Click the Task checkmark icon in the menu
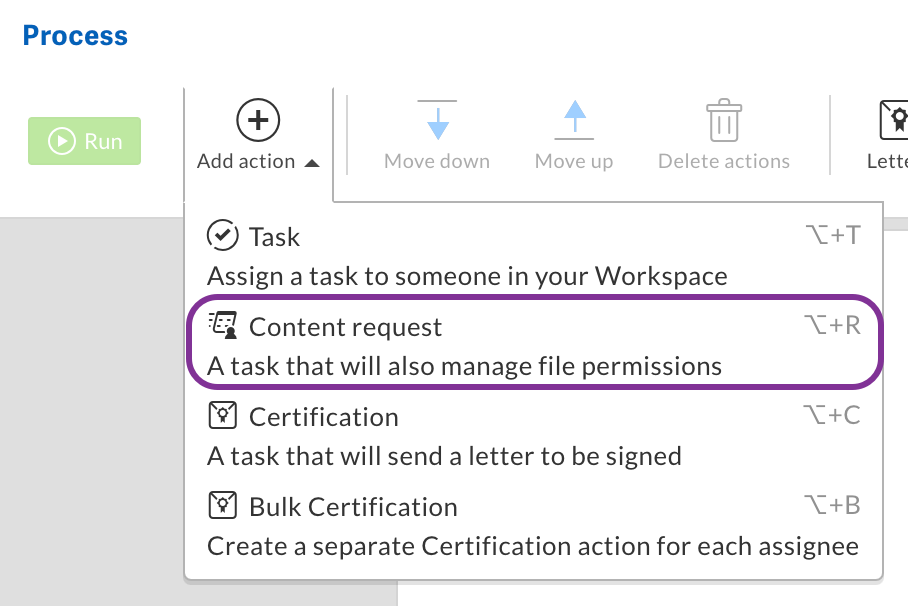908x606 pixels. pyautogui.click(x=224, y=236)
